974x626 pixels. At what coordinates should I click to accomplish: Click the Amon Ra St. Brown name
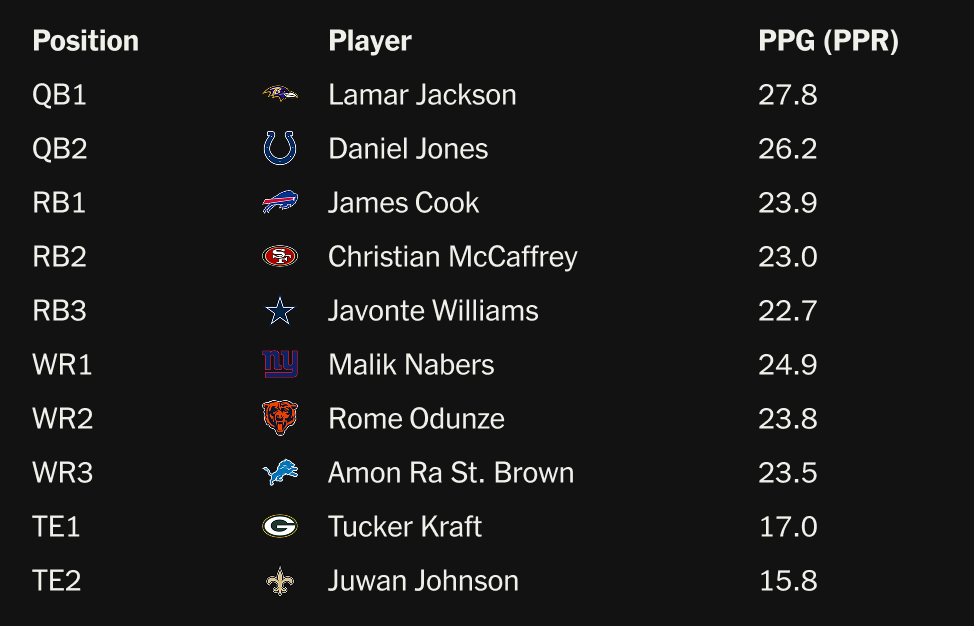[451, 473]
